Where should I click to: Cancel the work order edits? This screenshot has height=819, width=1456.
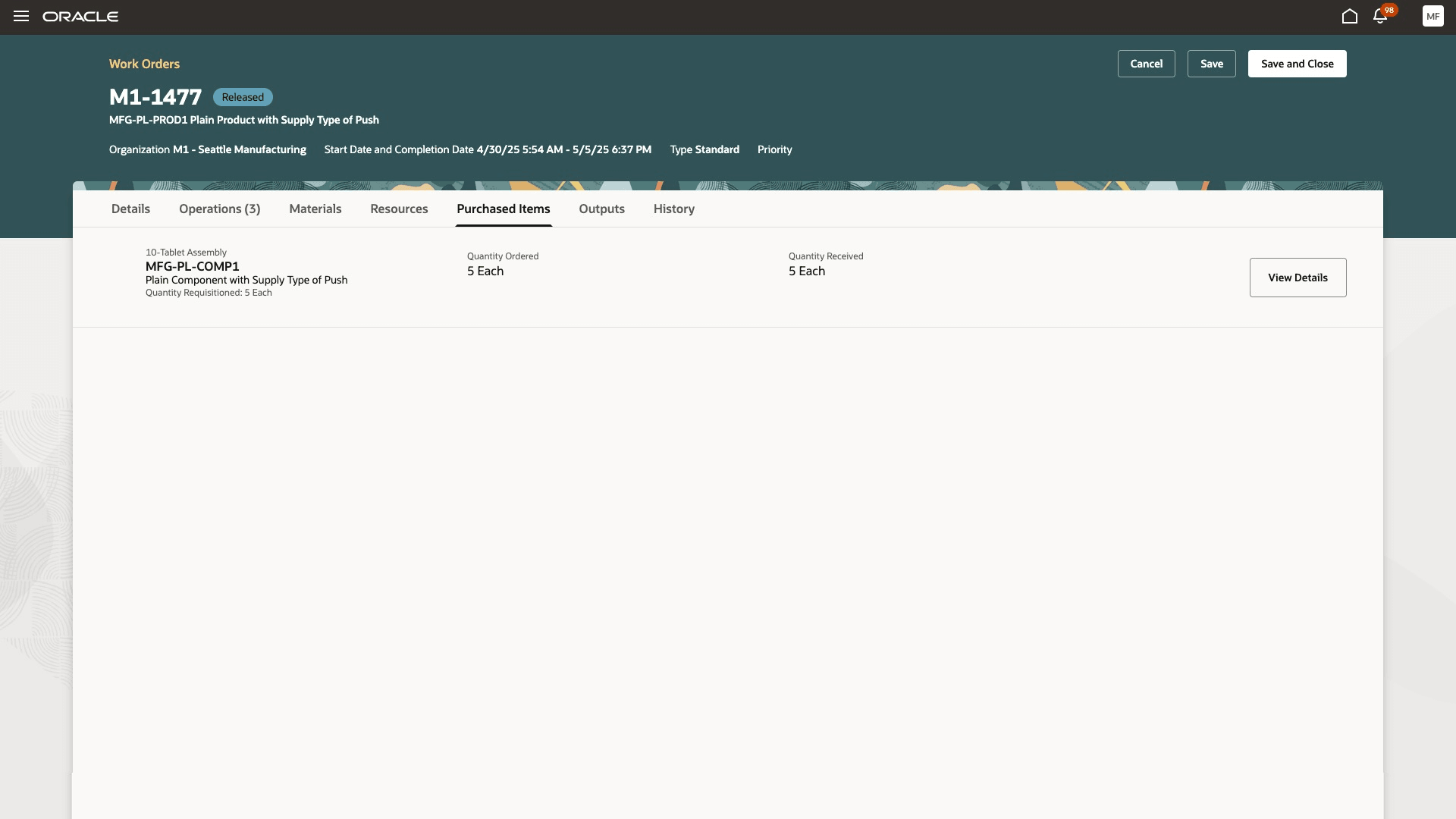pyautogui.click(x=1146, y=64)
